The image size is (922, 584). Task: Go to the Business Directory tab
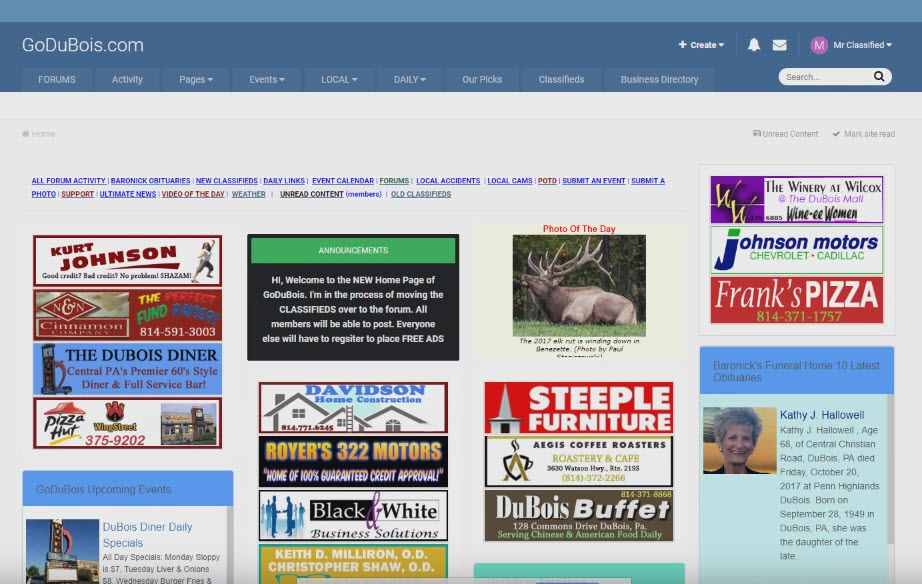pos(659,79)
